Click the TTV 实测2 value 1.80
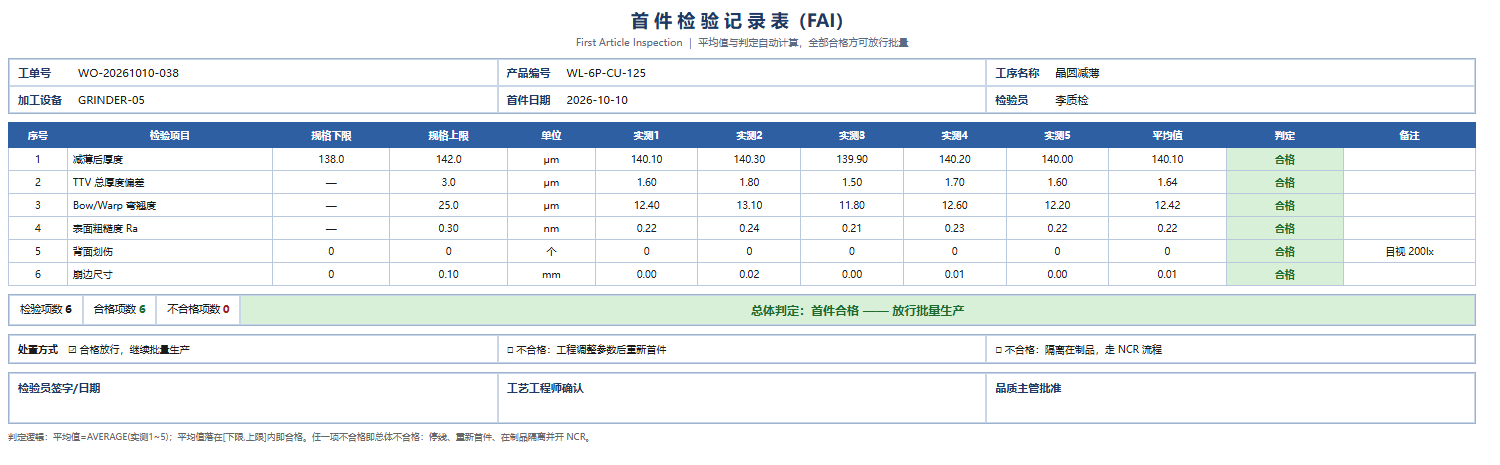 click(x=749, y=182)
